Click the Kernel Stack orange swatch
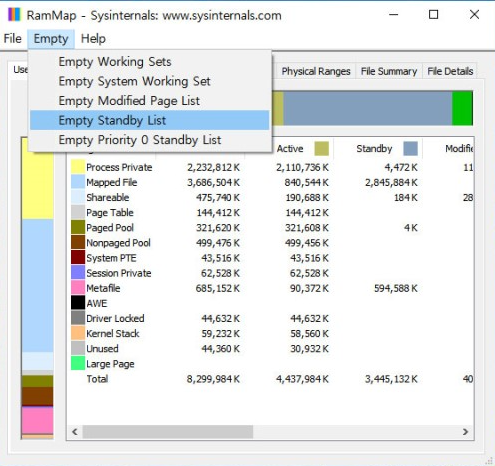 click(x=78, y=333)
